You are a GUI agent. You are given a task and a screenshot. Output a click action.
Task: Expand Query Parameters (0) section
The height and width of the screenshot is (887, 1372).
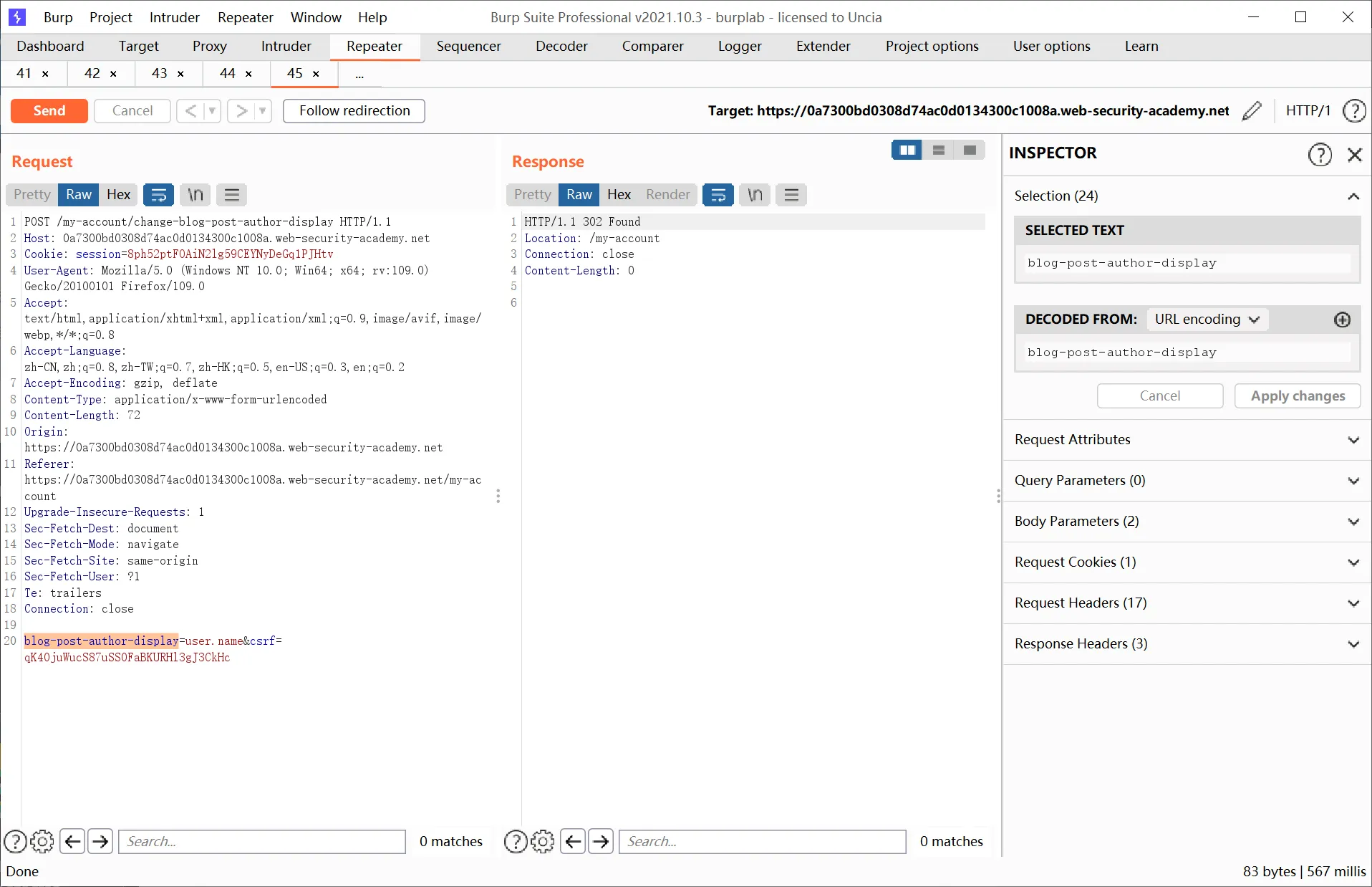[1187, 481]
